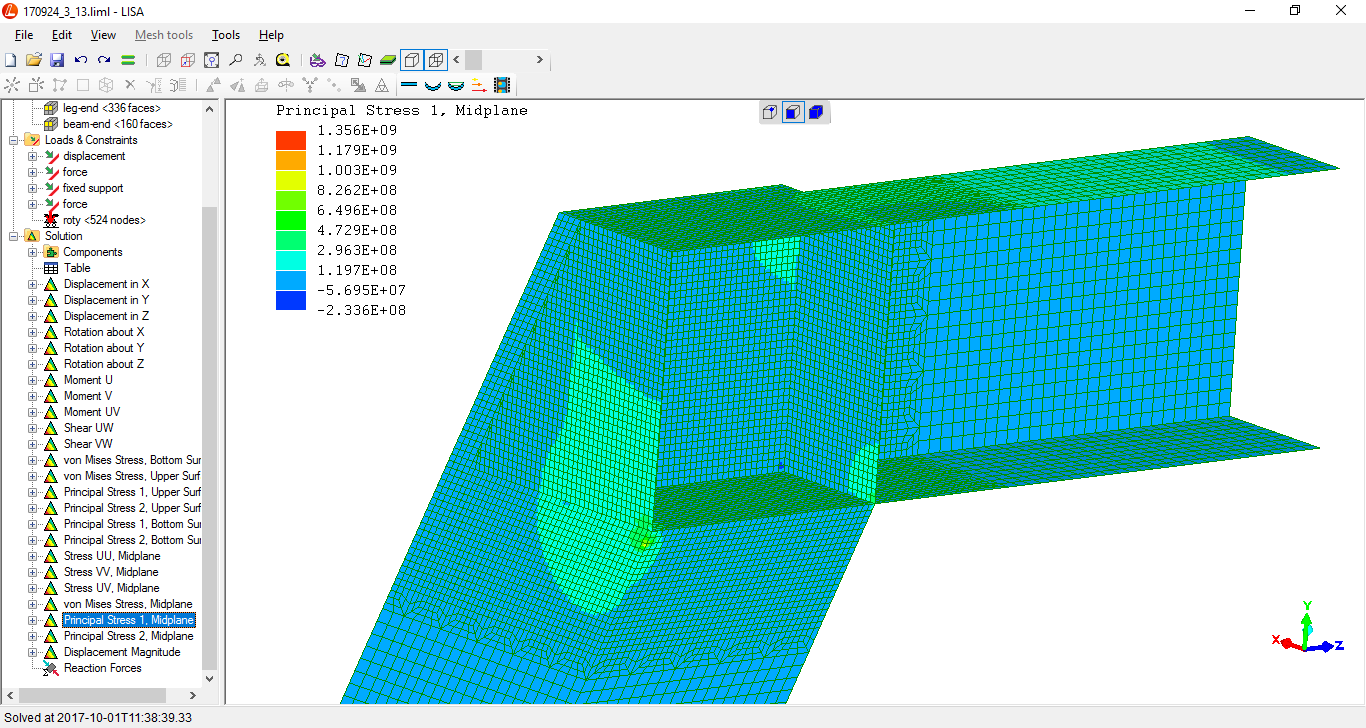
Task: Play the film strip animation icon
Action: pyautogui.click(x=501, y=86)
